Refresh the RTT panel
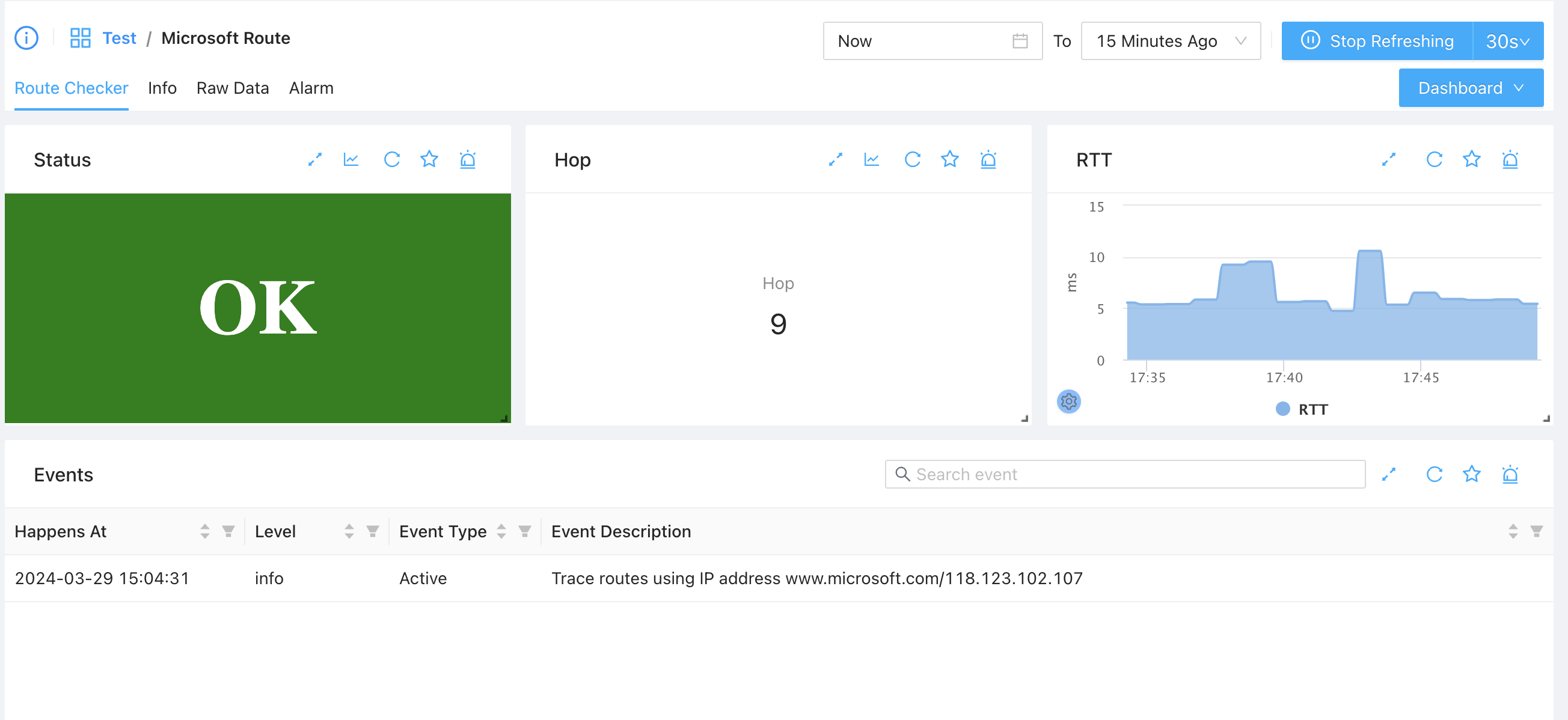Screen dimensions: 1568x720 [1434, 159]
